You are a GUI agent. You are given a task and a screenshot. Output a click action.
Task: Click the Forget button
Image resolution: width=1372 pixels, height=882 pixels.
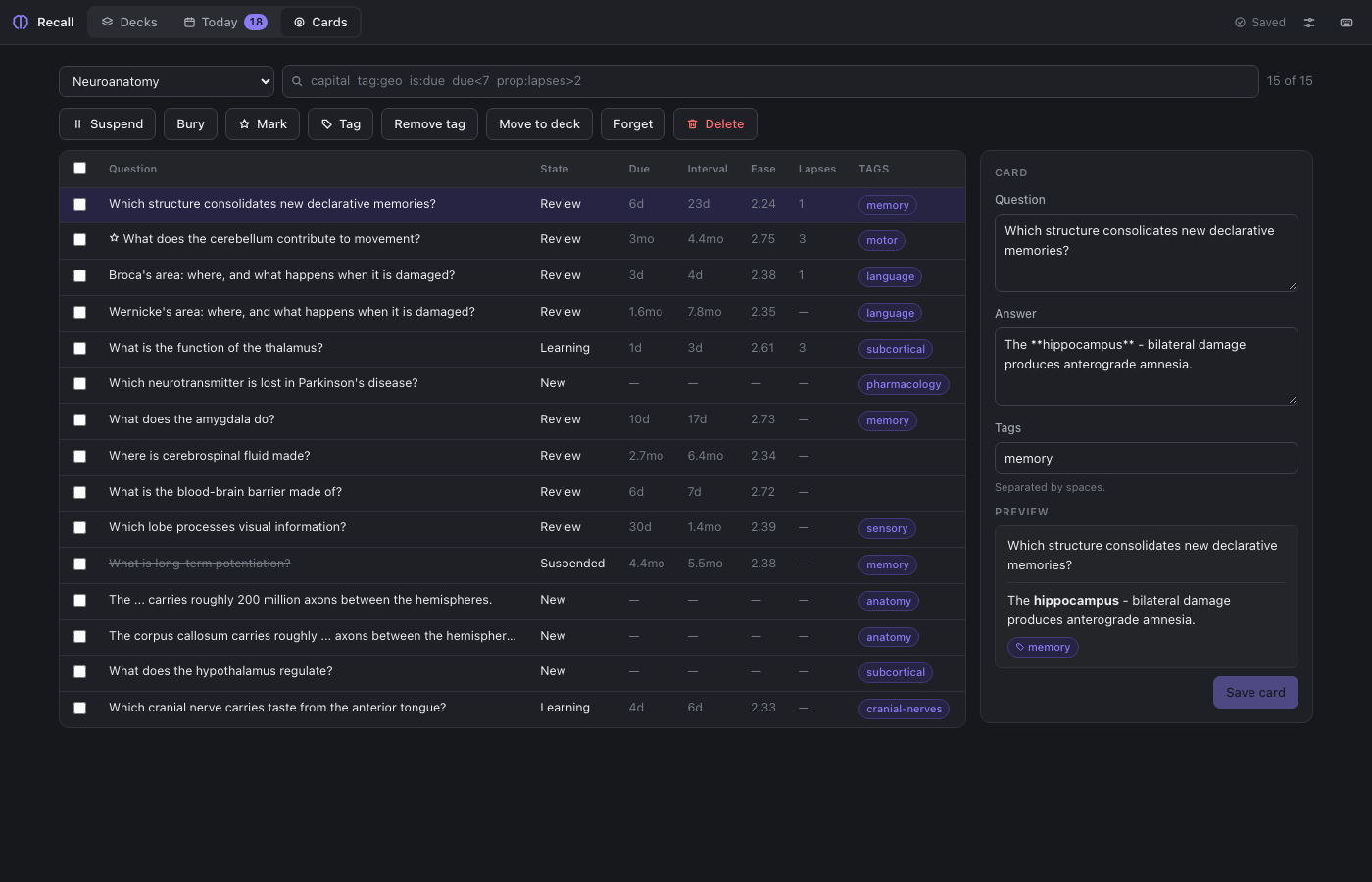point(633,124)
